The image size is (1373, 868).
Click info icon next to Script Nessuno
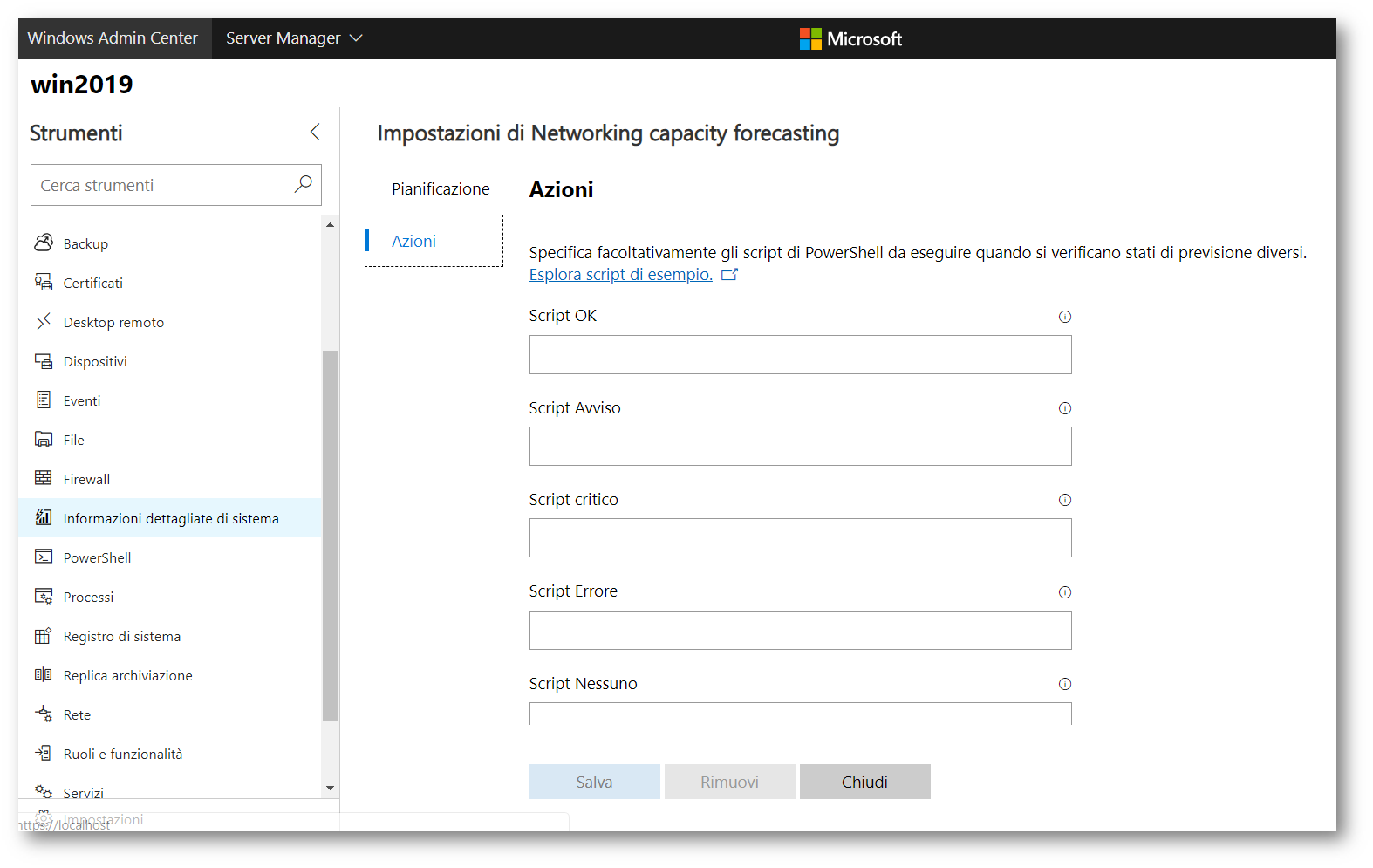(1065, 684)
